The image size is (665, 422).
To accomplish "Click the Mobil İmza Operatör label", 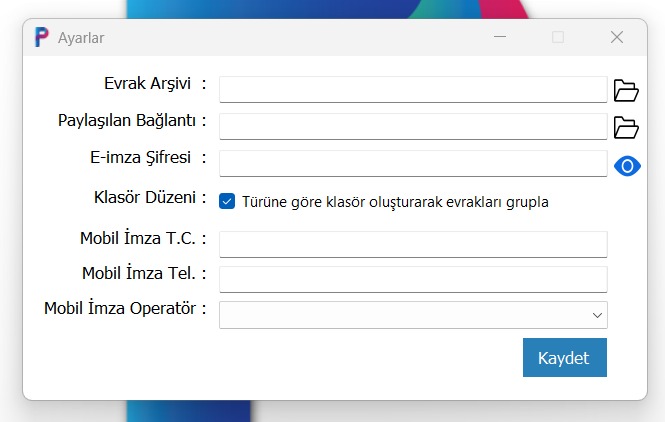I will (x=125, y=308).
